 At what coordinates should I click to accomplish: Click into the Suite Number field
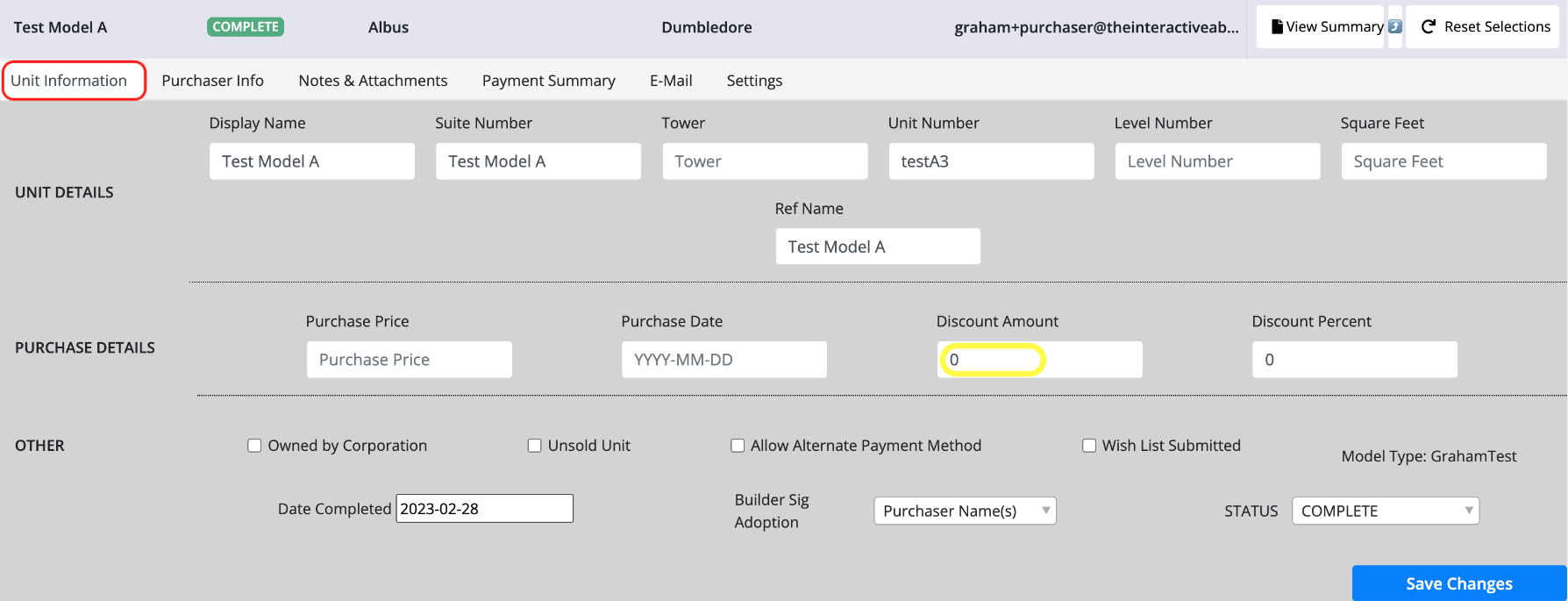click(x=538, y=161)
